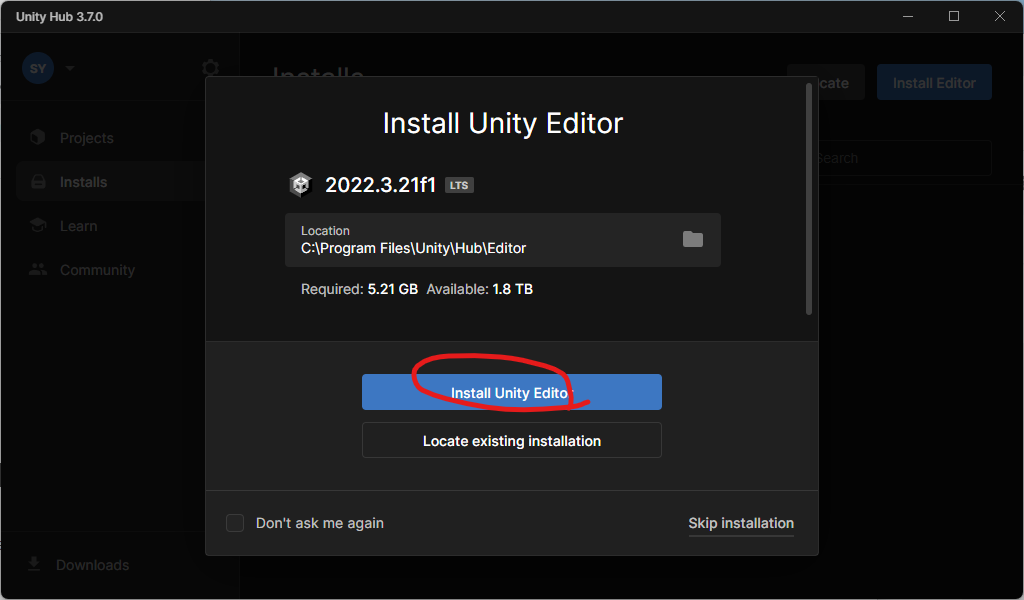Click the Skip installation link
1024x600 pixels.
[x=741, y=523]
